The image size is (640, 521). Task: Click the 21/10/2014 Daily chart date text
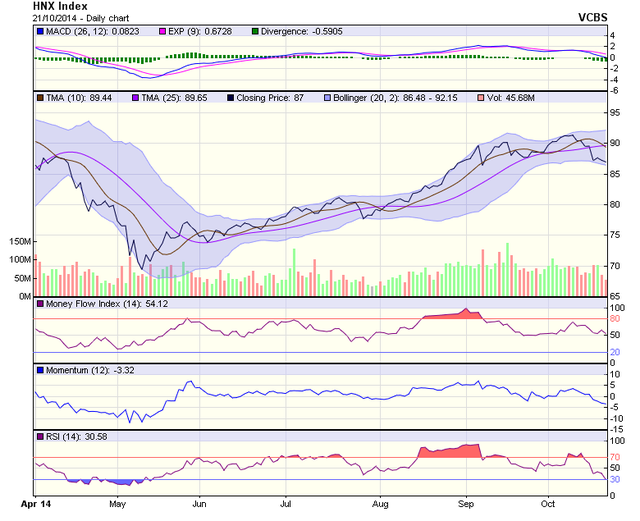(x=76, y=18)
